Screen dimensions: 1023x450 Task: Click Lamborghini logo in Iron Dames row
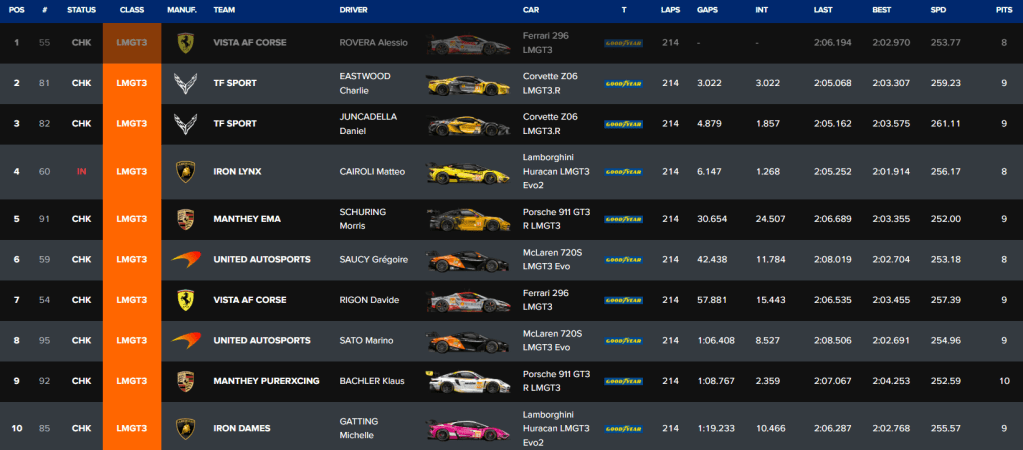[x=185, y=428]
